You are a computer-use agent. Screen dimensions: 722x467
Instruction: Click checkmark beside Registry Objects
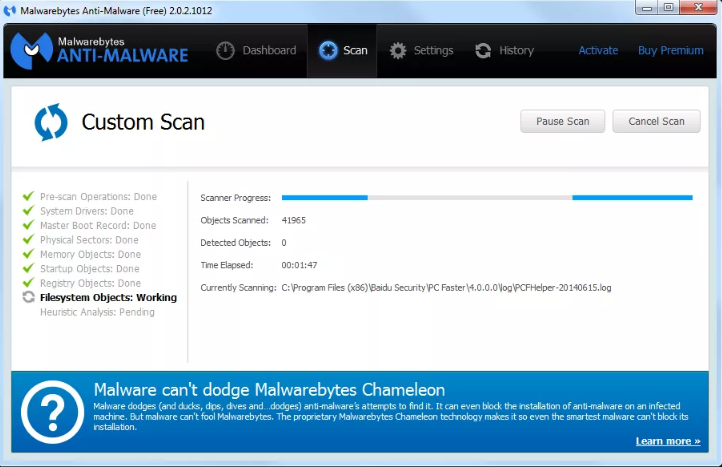coord(29,282)
